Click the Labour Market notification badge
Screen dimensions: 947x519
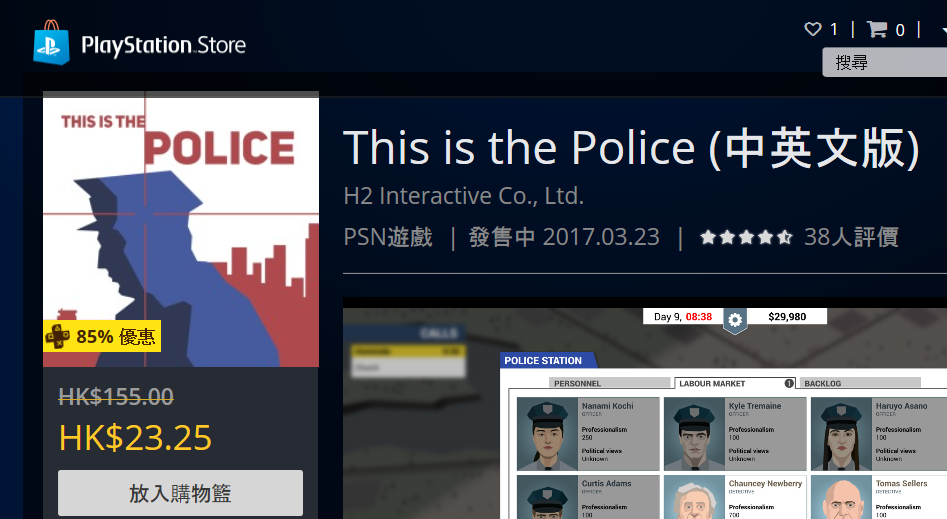pyautogui.click(x=789, y=383)
